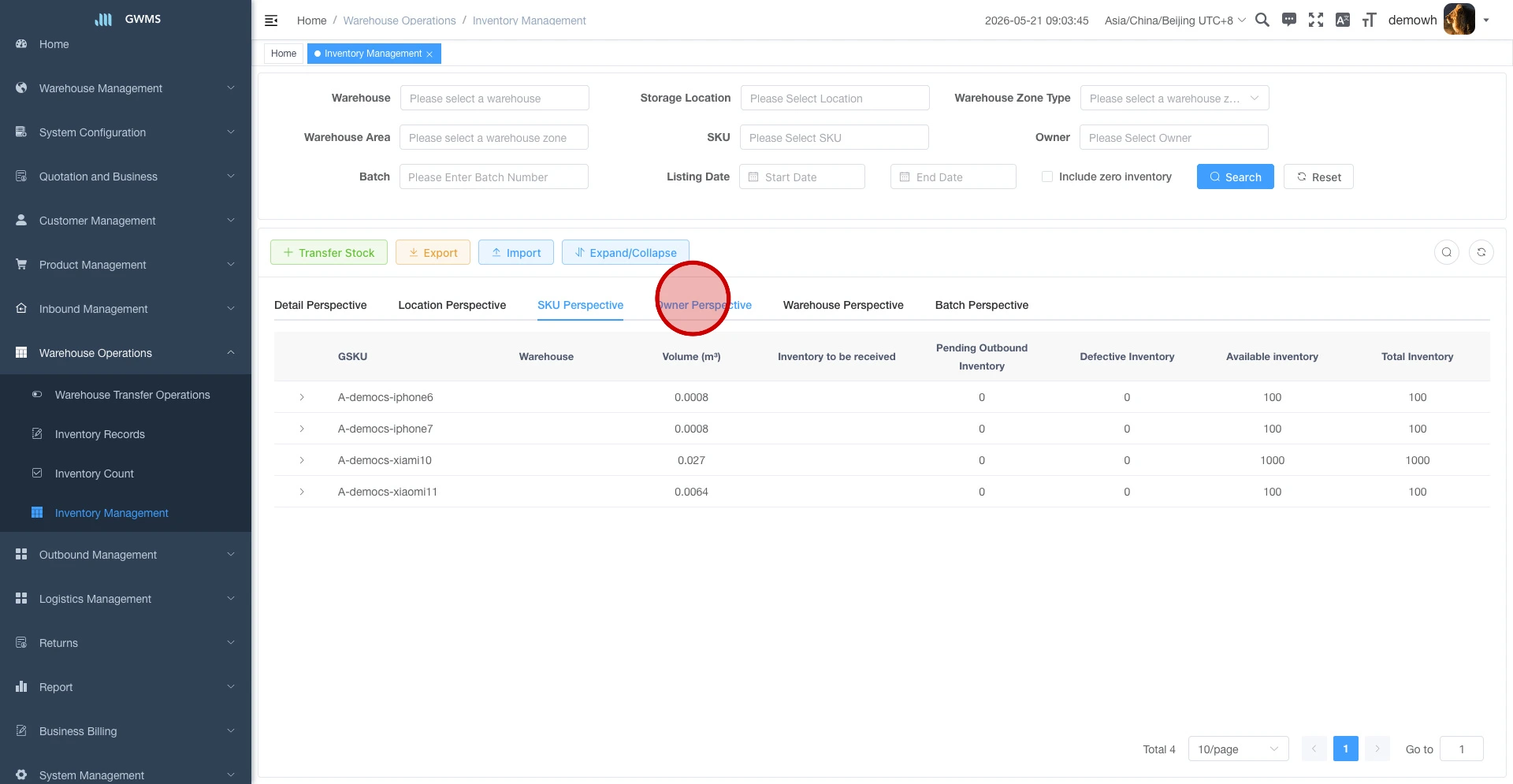Enable Include zero inventory checkbox
Image resolution: width=1513 pixels, height=784 pixels.
(x=1047, y=176)
